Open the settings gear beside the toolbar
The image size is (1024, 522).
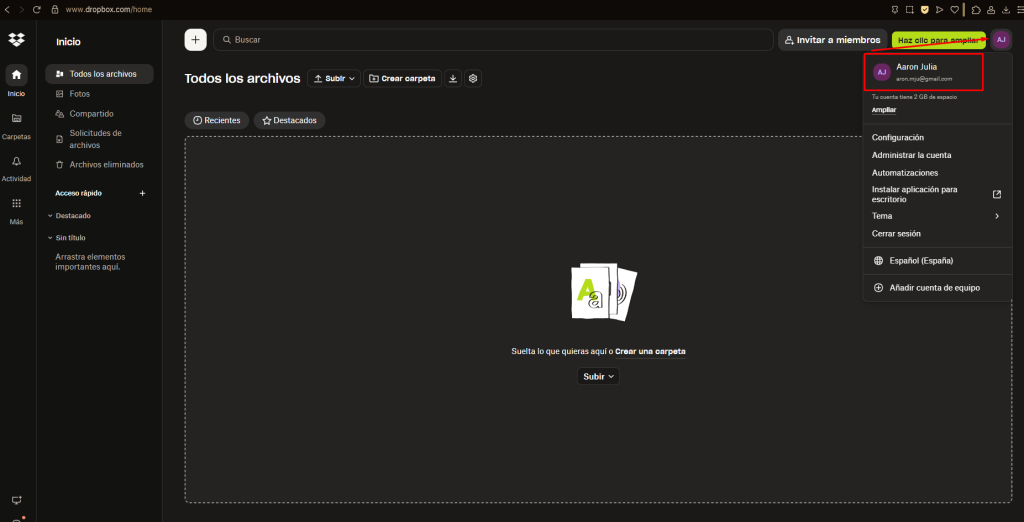pos(474,78)
